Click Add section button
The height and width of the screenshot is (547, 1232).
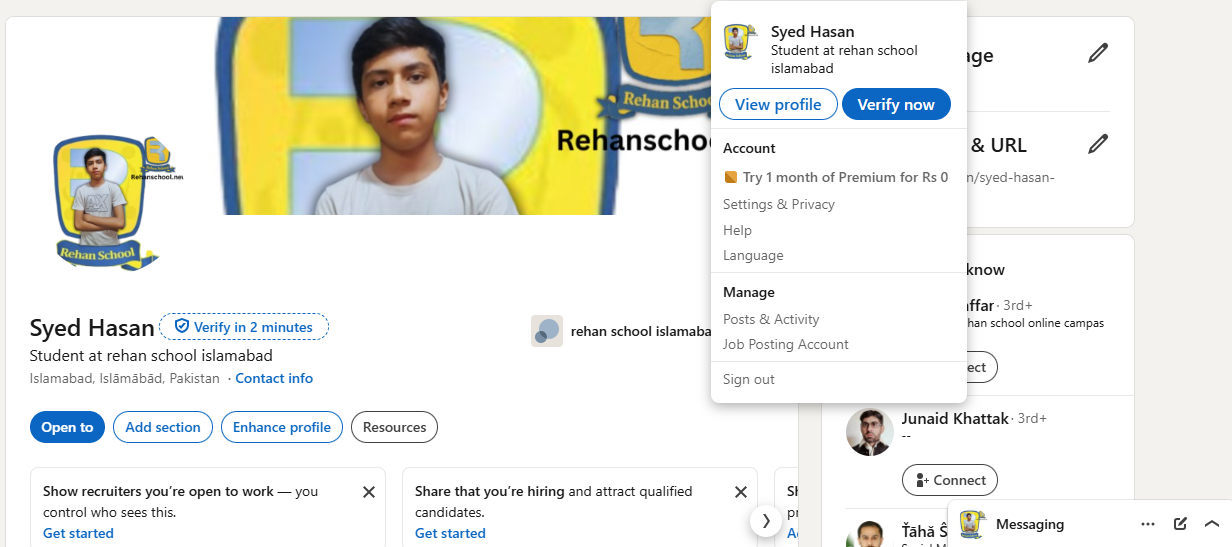(163, 427)
